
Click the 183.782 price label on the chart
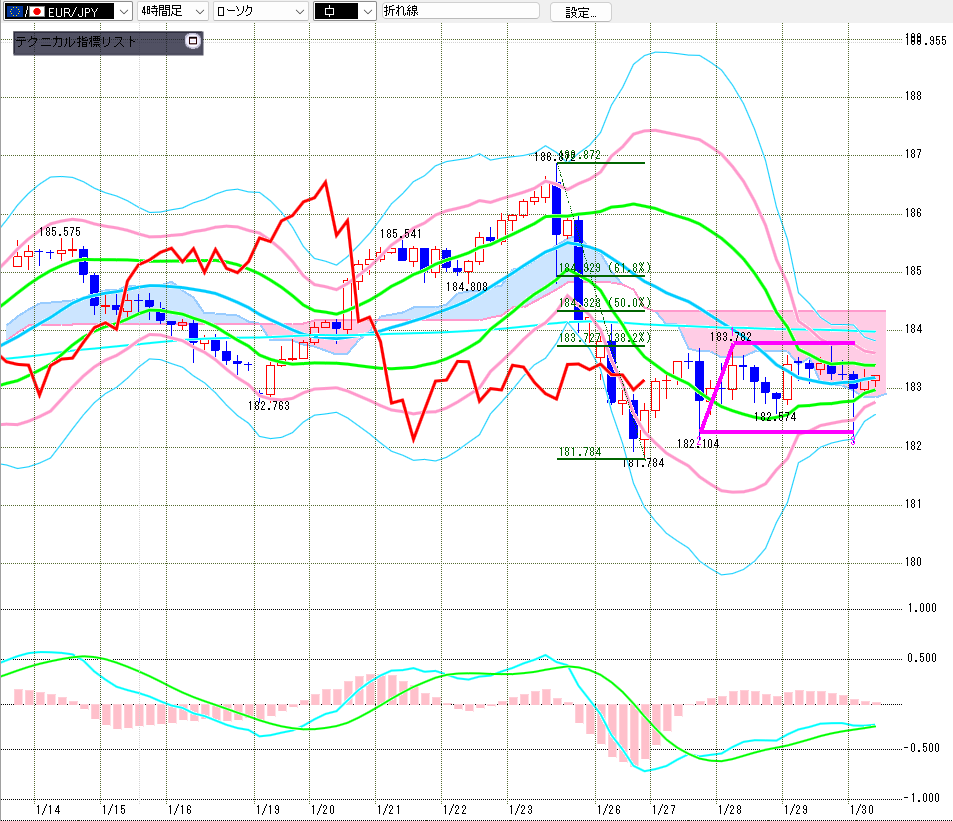click(x=731, y=337)
